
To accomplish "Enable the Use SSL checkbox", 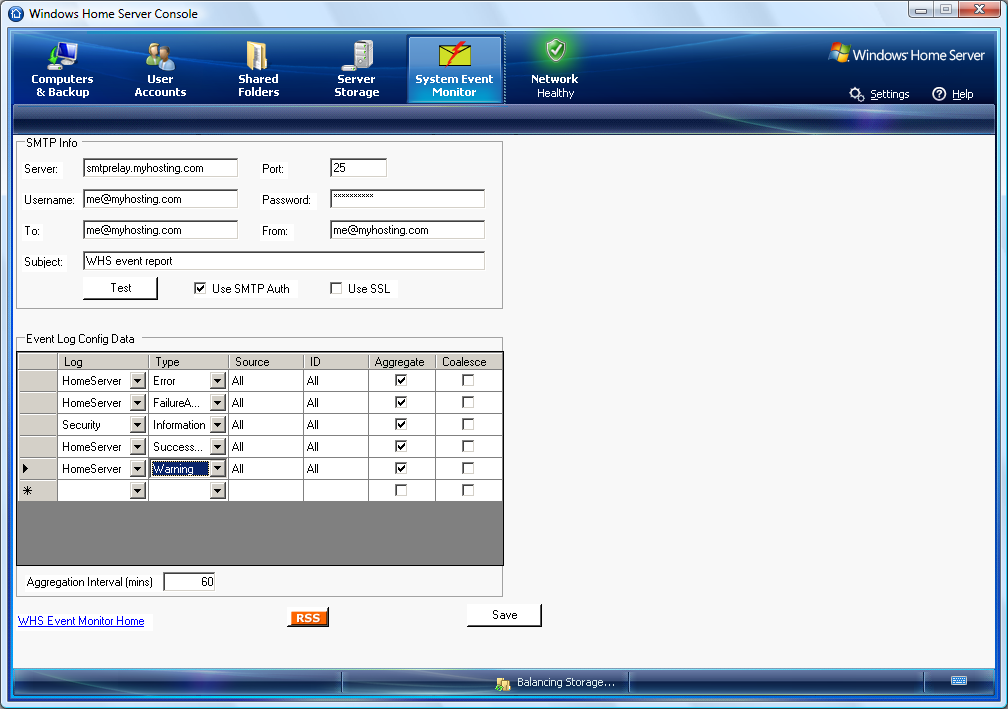I will (336, 288).
